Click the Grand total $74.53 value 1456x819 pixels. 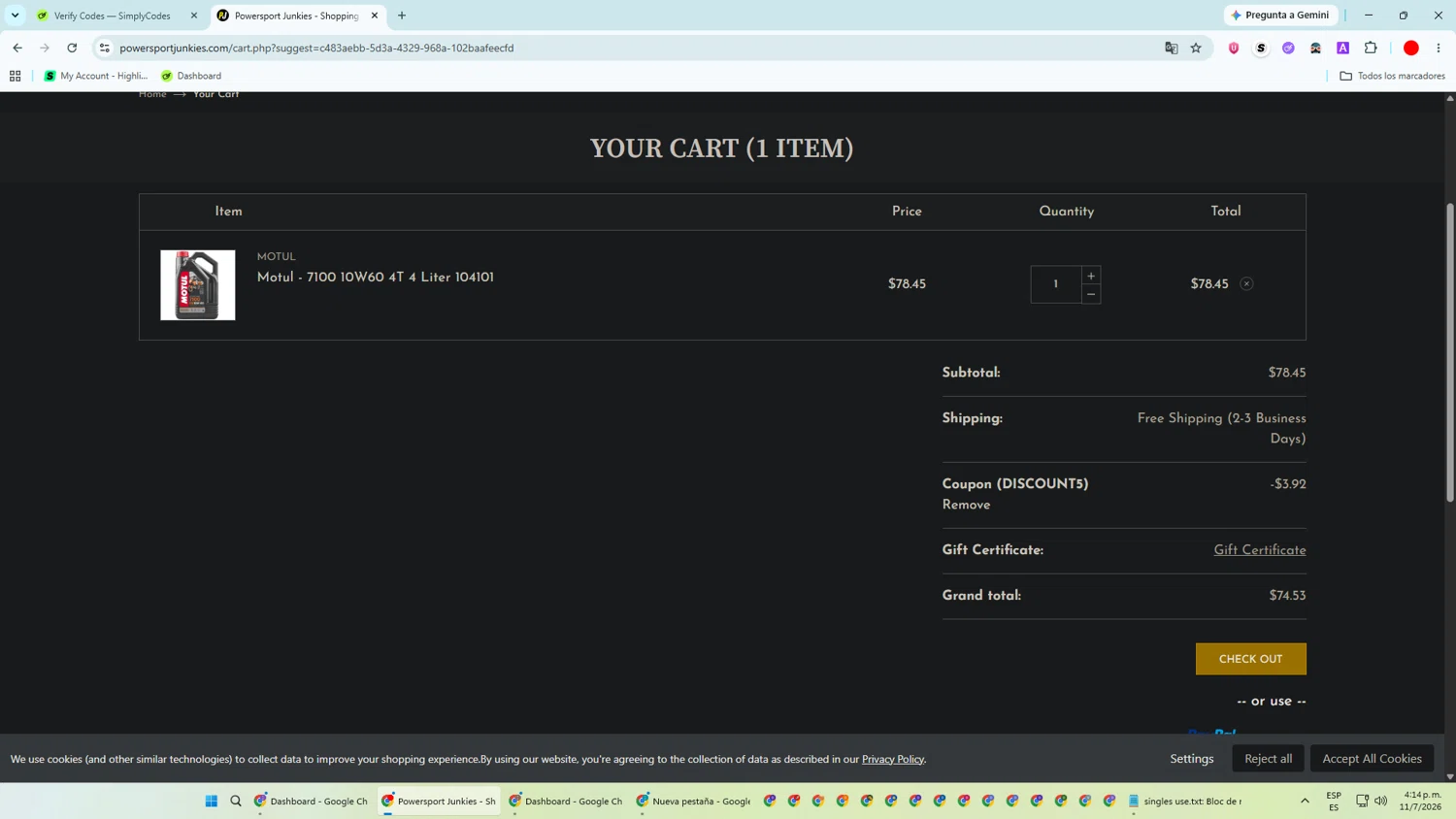[1287, 596]
